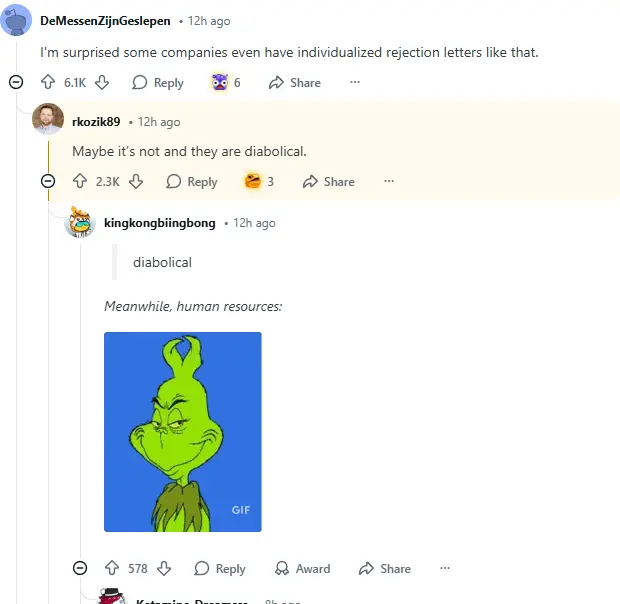Open rkozik89's user profile
The image size is (620, 604).
tap(96, 122)
